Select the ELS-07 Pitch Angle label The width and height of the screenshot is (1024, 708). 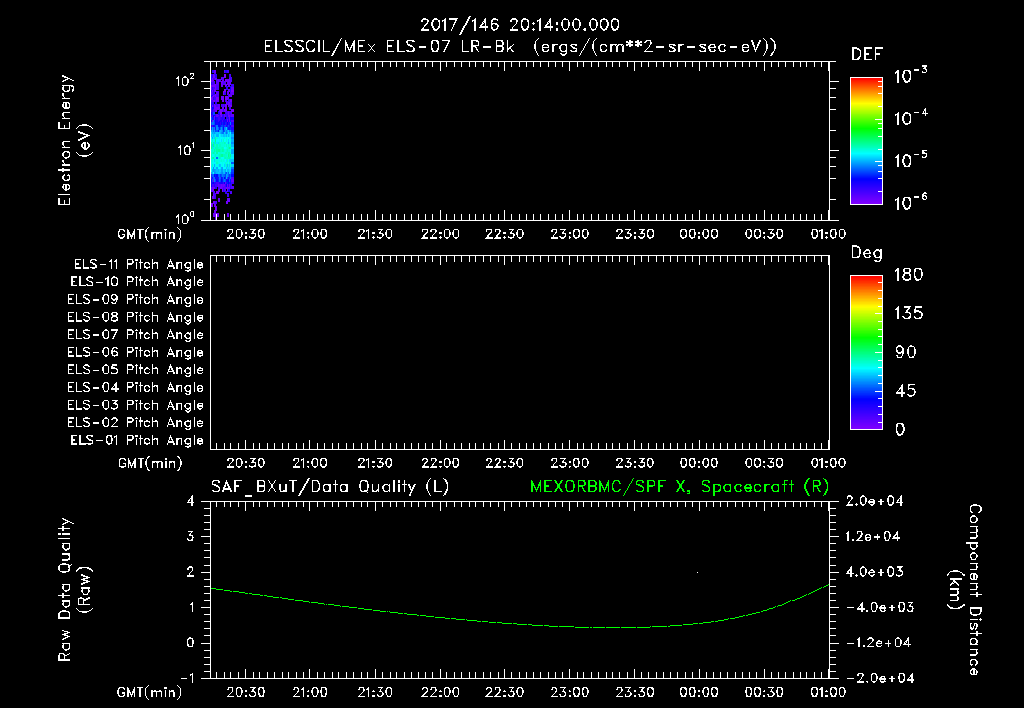point(135,334)
